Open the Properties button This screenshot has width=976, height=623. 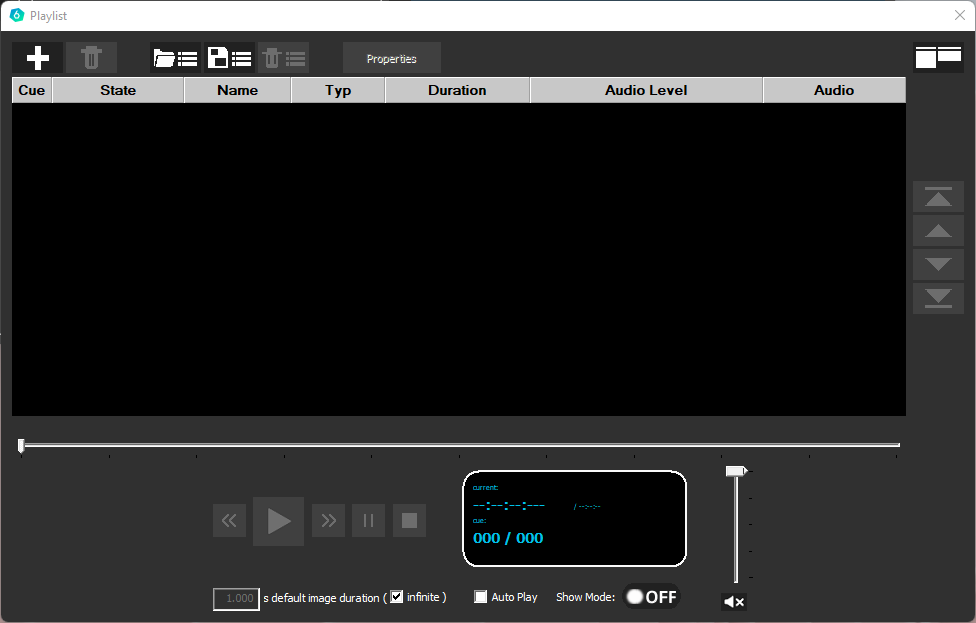391,59
